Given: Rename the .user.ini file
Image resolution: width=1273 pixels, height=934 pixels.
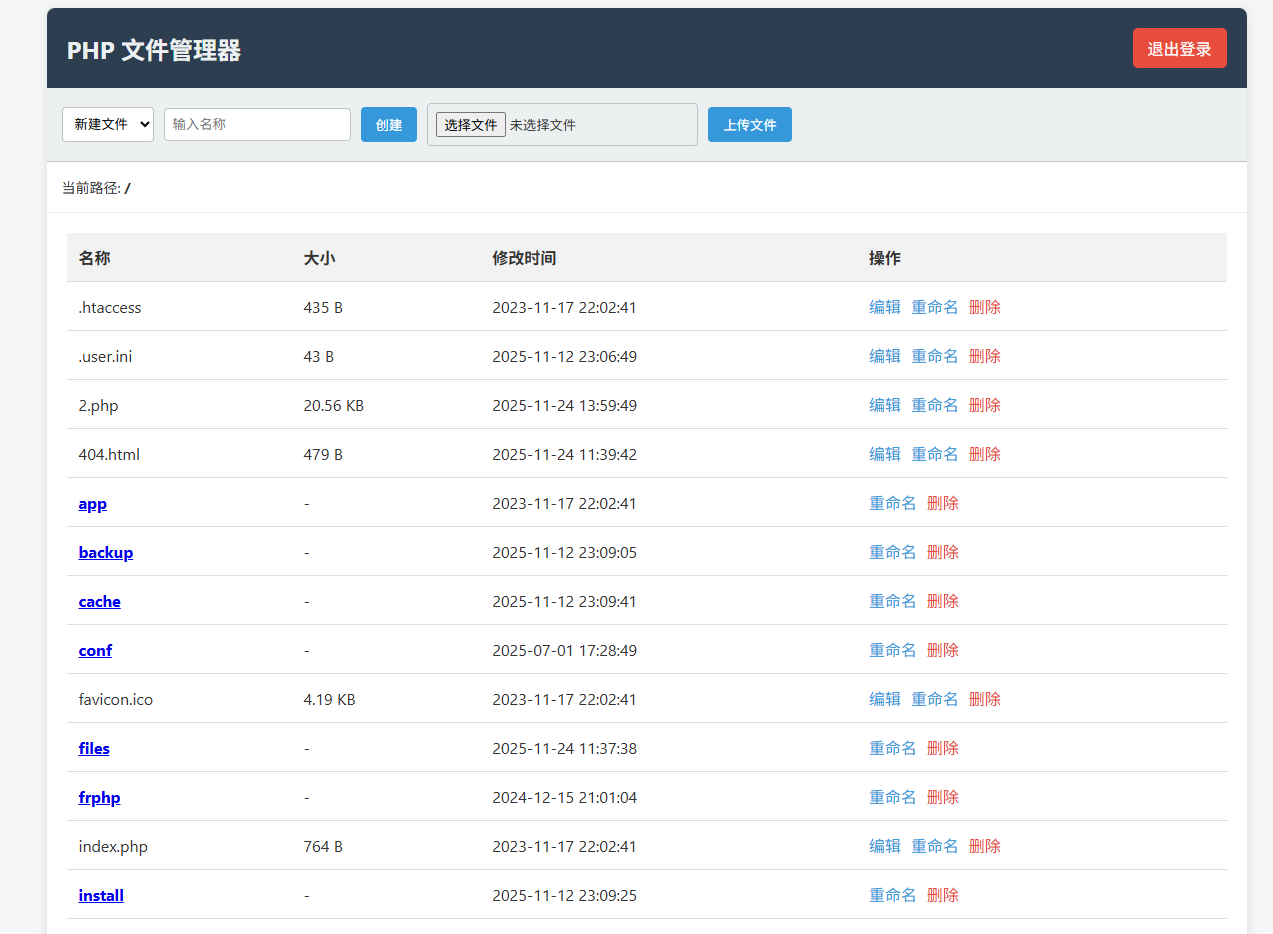Looking at the screenshot, I should click(934, 356).
